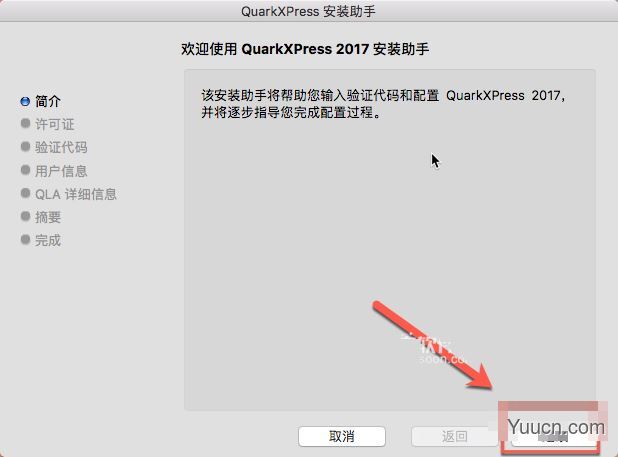Select the 摘要 step label
The width and height of the screenshot is (618, 457).
[48, 217]
